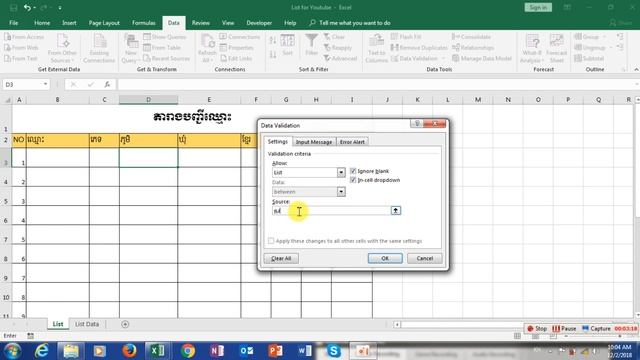Click Manage Data Model
The height and width of the screenshot is (360, 640).
coord(482,58)
